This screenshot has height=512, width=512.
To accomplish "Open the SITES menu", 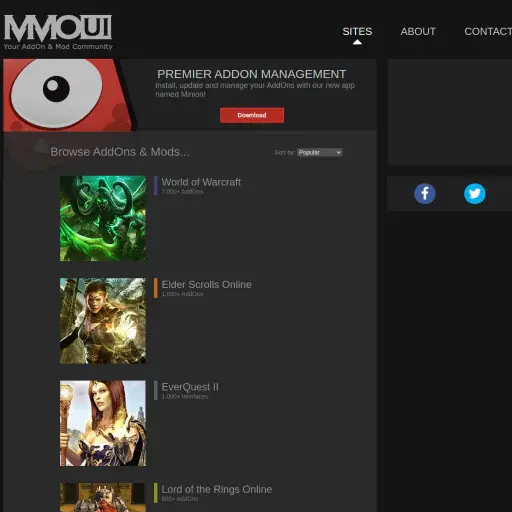I will 357,31.
